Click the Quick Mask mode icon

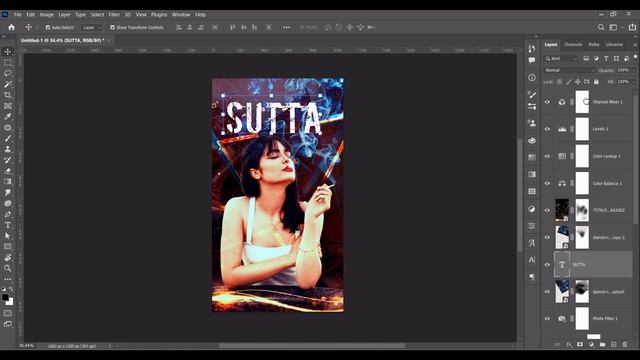pyautogui.click(x=8, y=313)
